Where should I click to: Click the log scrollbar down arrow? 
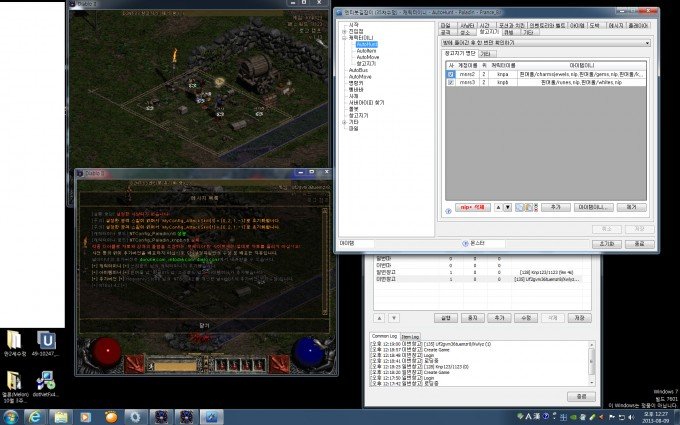592,383
